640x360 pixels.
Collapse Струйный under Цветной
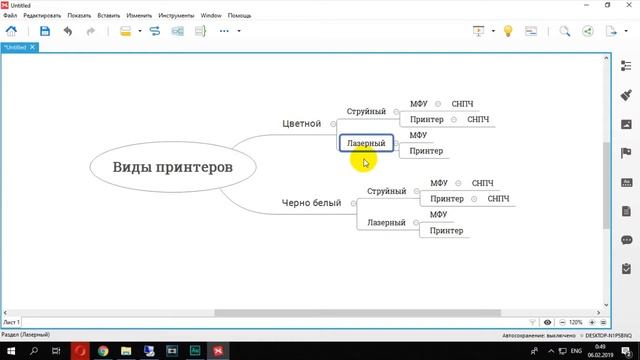(396, 111)
